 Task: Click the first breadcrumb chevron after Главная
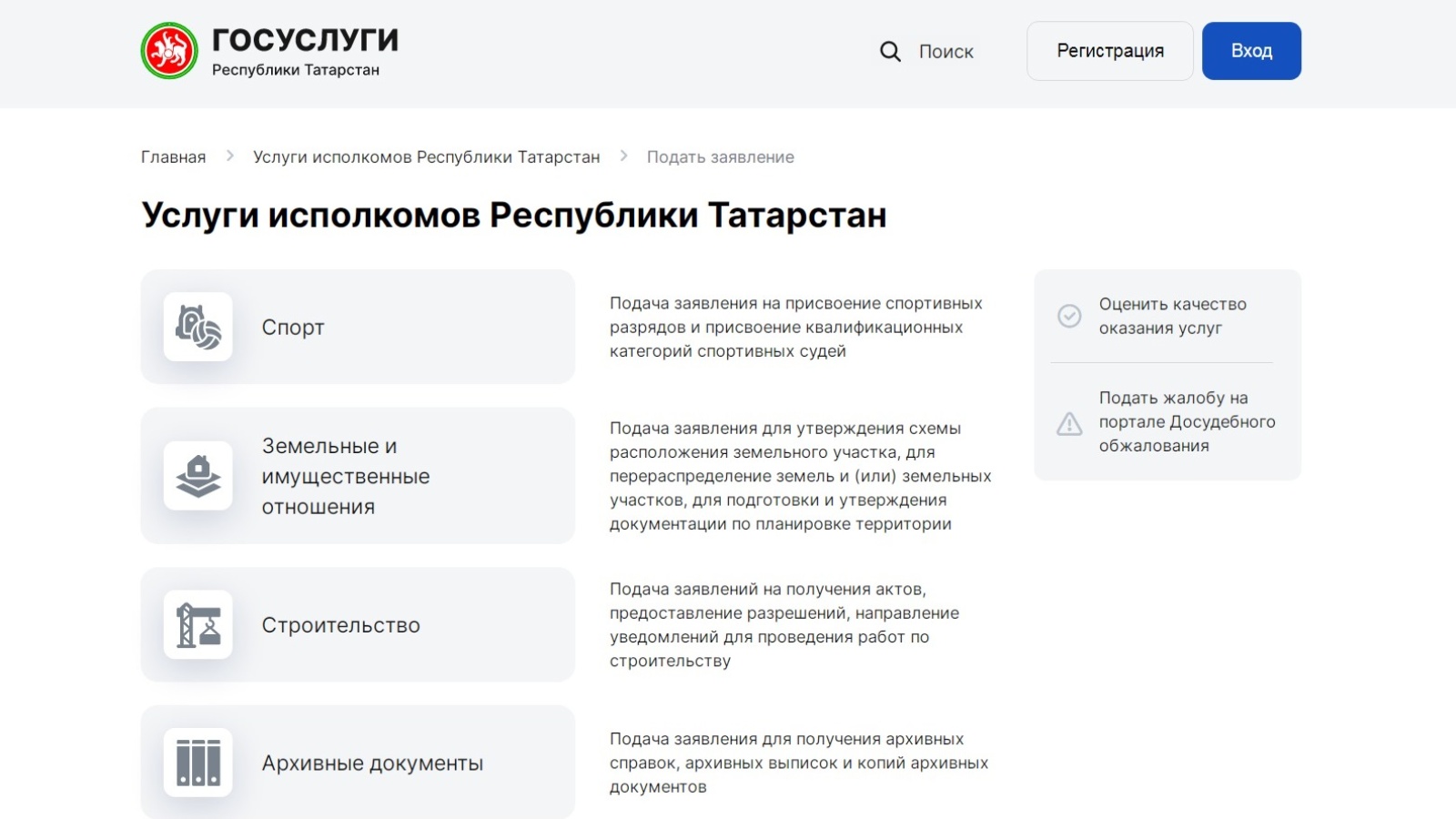point(230,157)
